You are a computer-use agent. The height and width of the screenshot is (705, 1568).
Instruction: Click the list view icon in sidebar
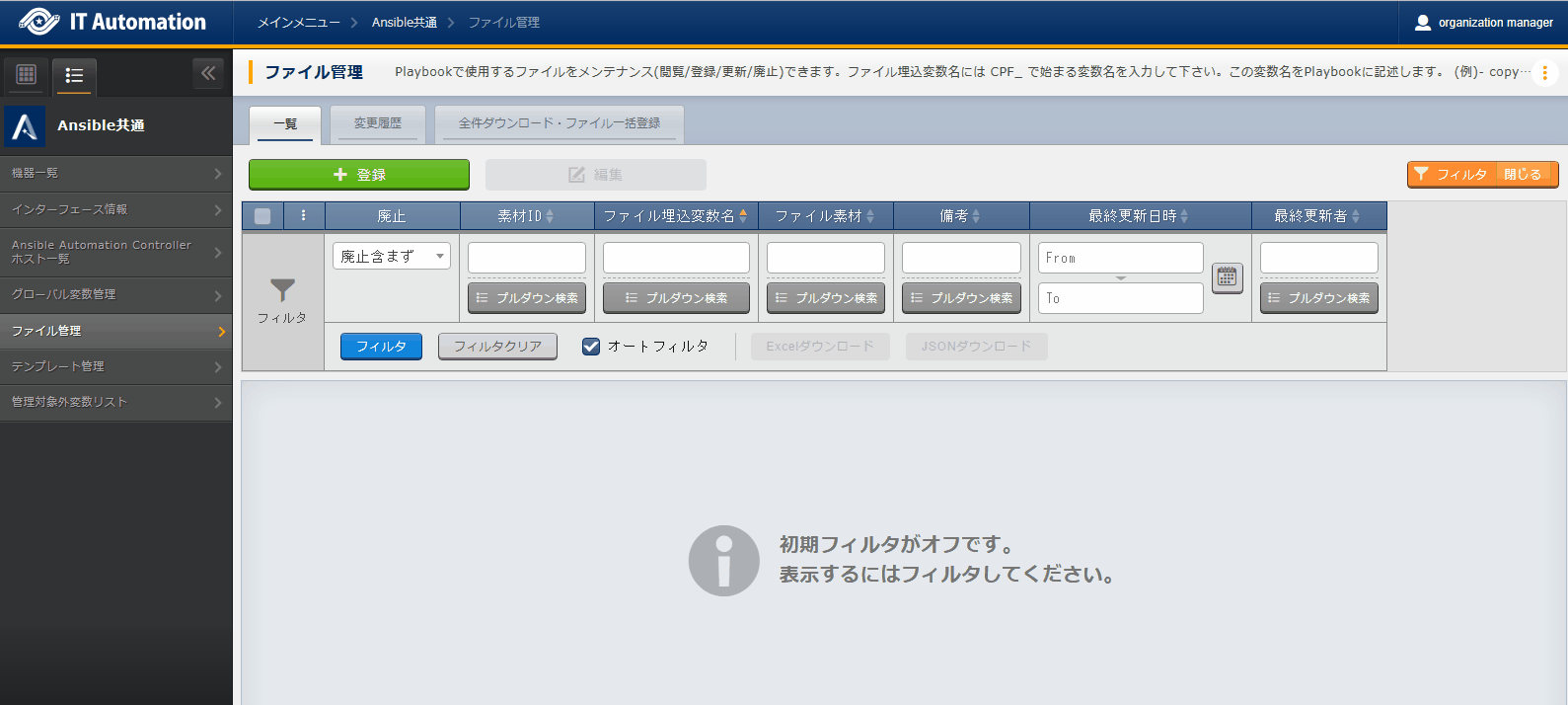point(74,75)
